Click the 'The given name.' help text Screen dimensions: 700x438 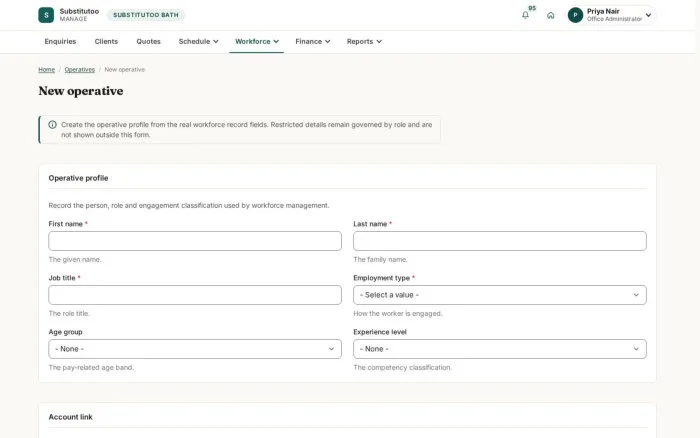point(75,259)
